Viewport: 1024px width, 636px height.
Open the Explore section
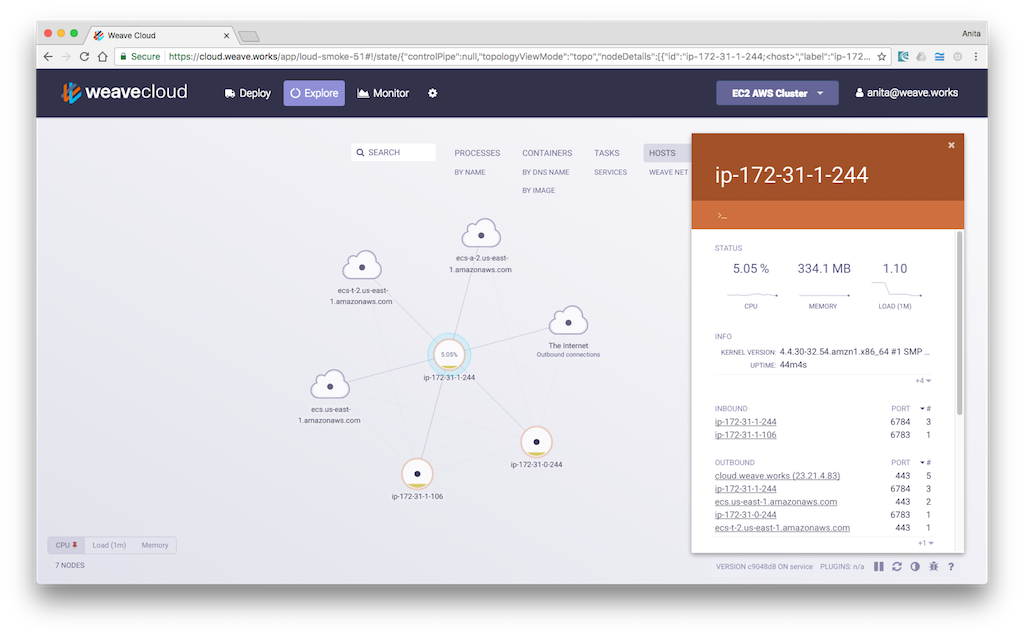[x=314, y=93]
